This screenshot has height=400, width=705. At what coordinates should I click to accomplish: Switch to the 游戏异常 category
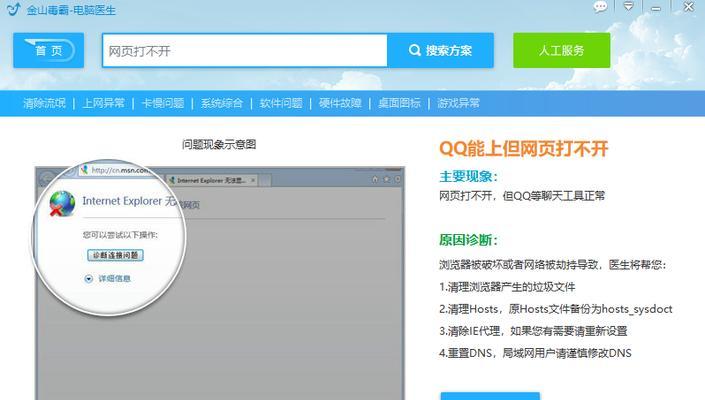point(458,103)
